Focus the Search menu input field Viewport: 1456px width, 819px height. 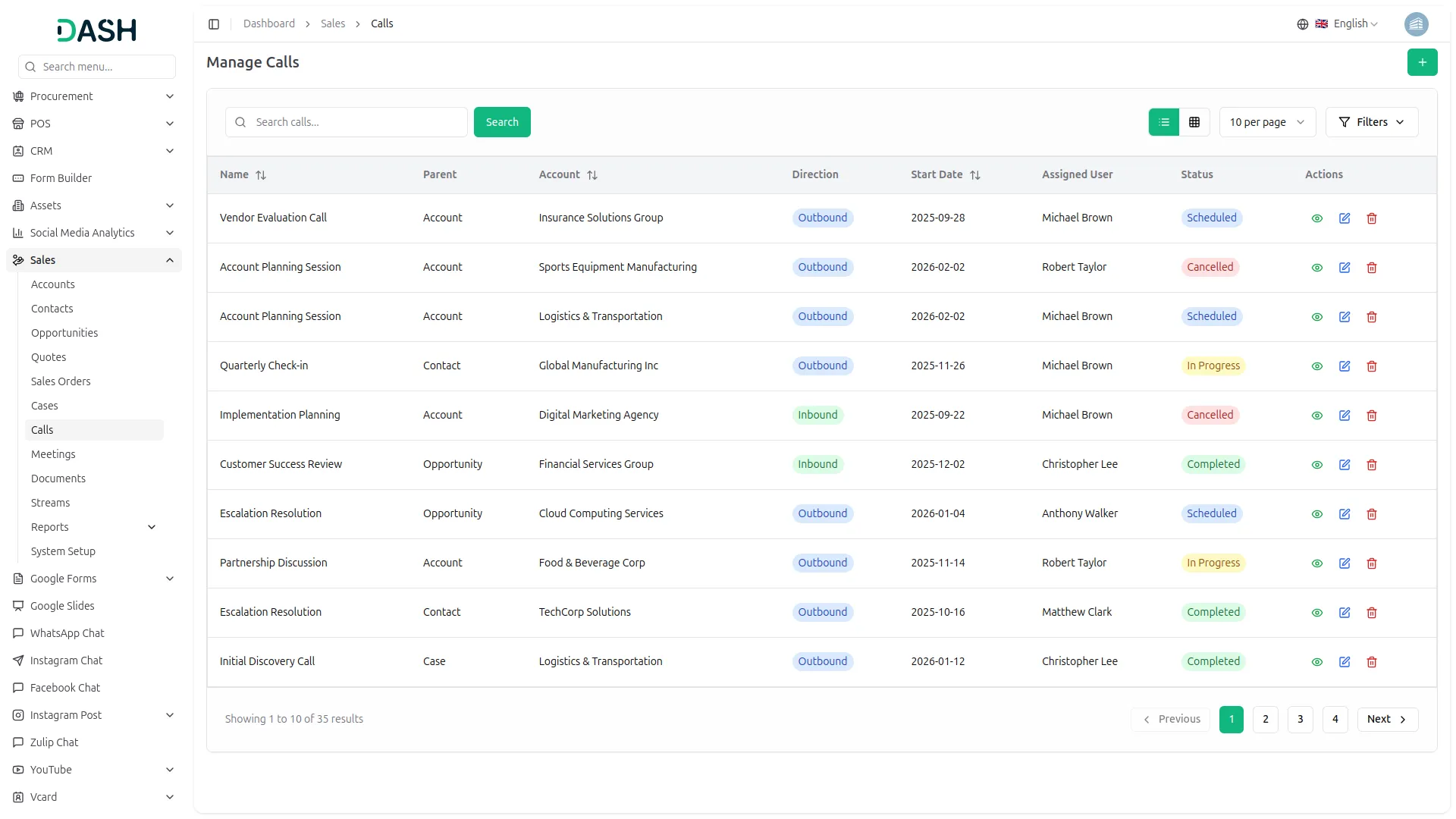97,67
